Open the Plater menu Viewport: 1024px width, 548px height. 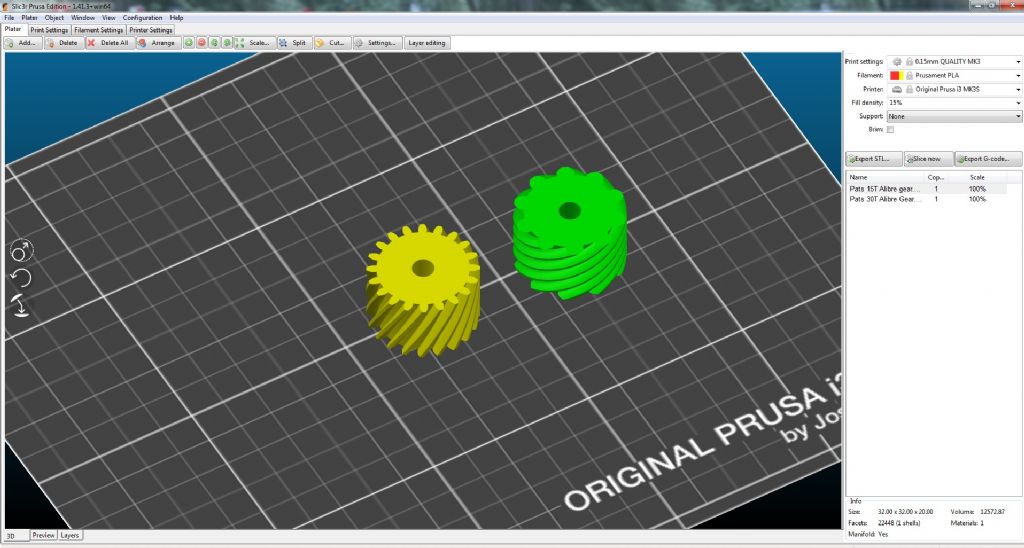click(x=29, y=18)
